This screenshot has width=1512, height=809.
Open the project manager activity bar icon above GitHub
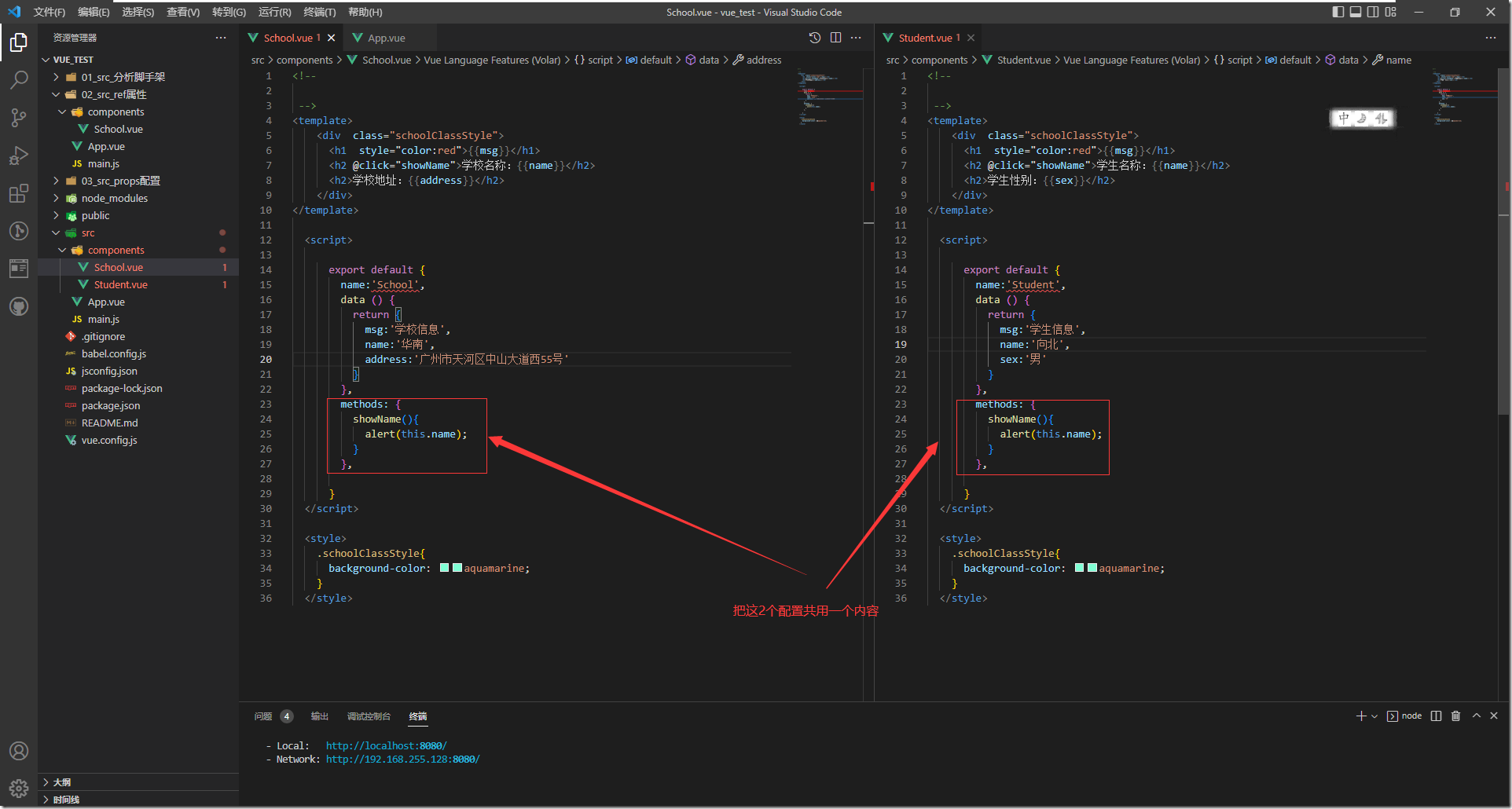[19, 269]
